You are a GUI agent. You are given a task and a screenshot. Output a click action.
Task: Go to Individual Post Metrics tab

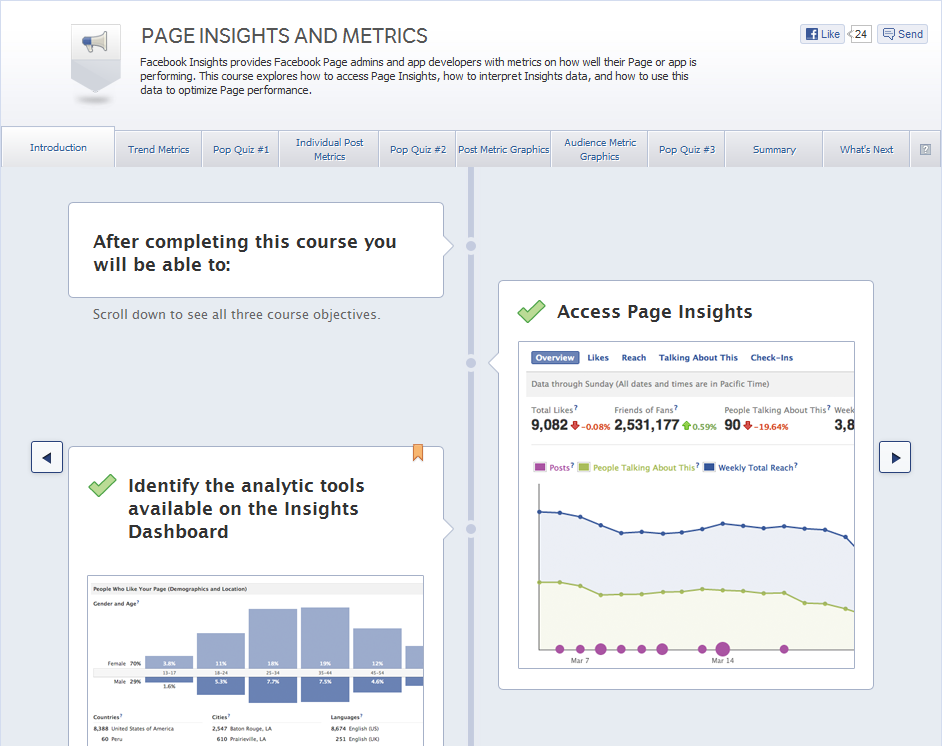point(329,150)
